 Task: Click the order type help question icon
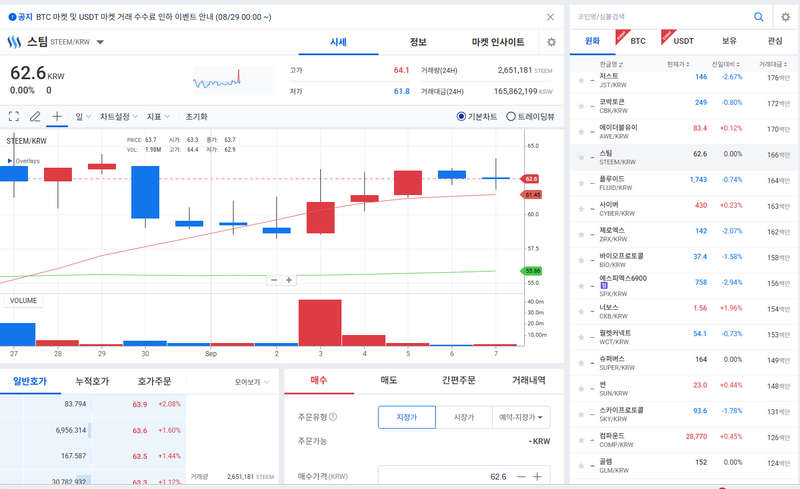point(333,417)
